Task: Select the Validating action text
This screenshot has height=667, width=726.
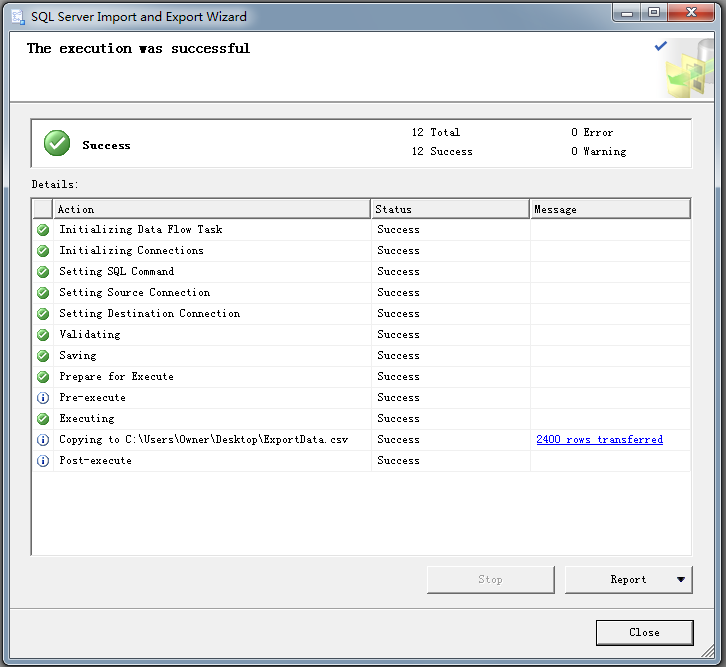Action: tap(90, 335)
